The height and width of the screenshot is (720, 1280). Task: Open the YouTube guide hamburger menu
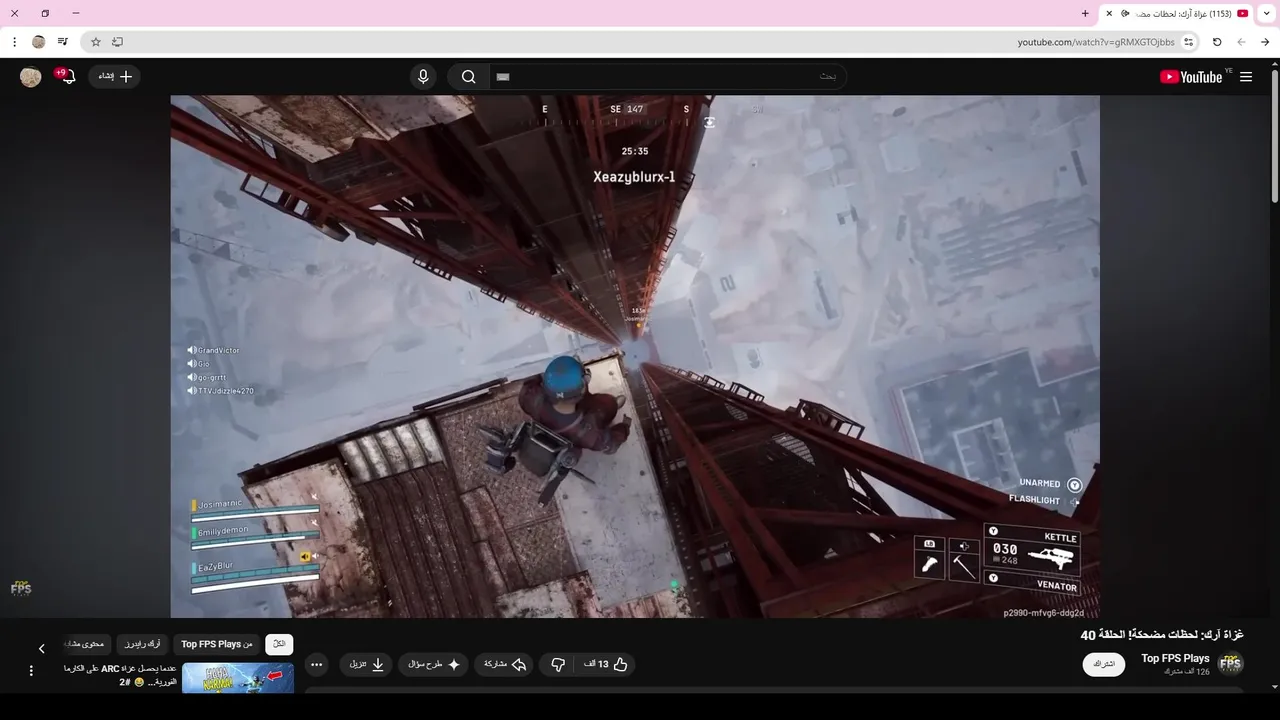coord(1246,77)
